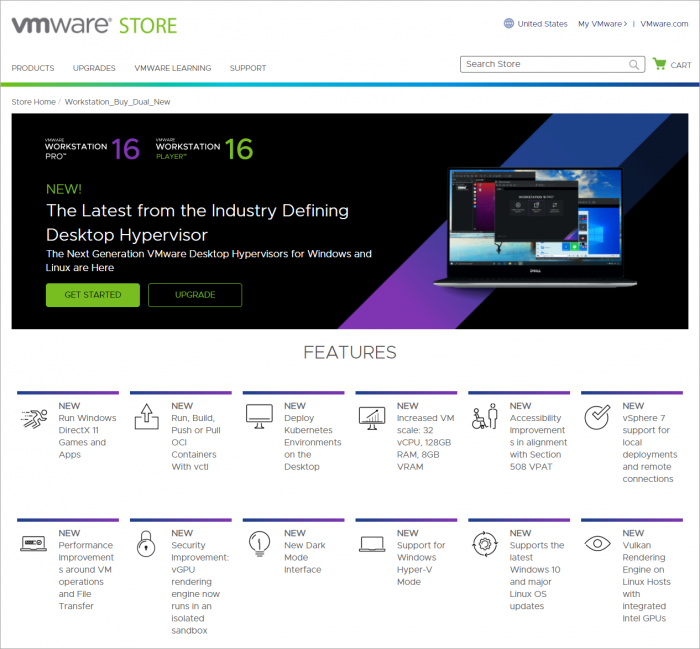This screenshot has height=649, width=700.
Task: Click the Workstation Pro 16 logo
Action: (x=92, y=149)
